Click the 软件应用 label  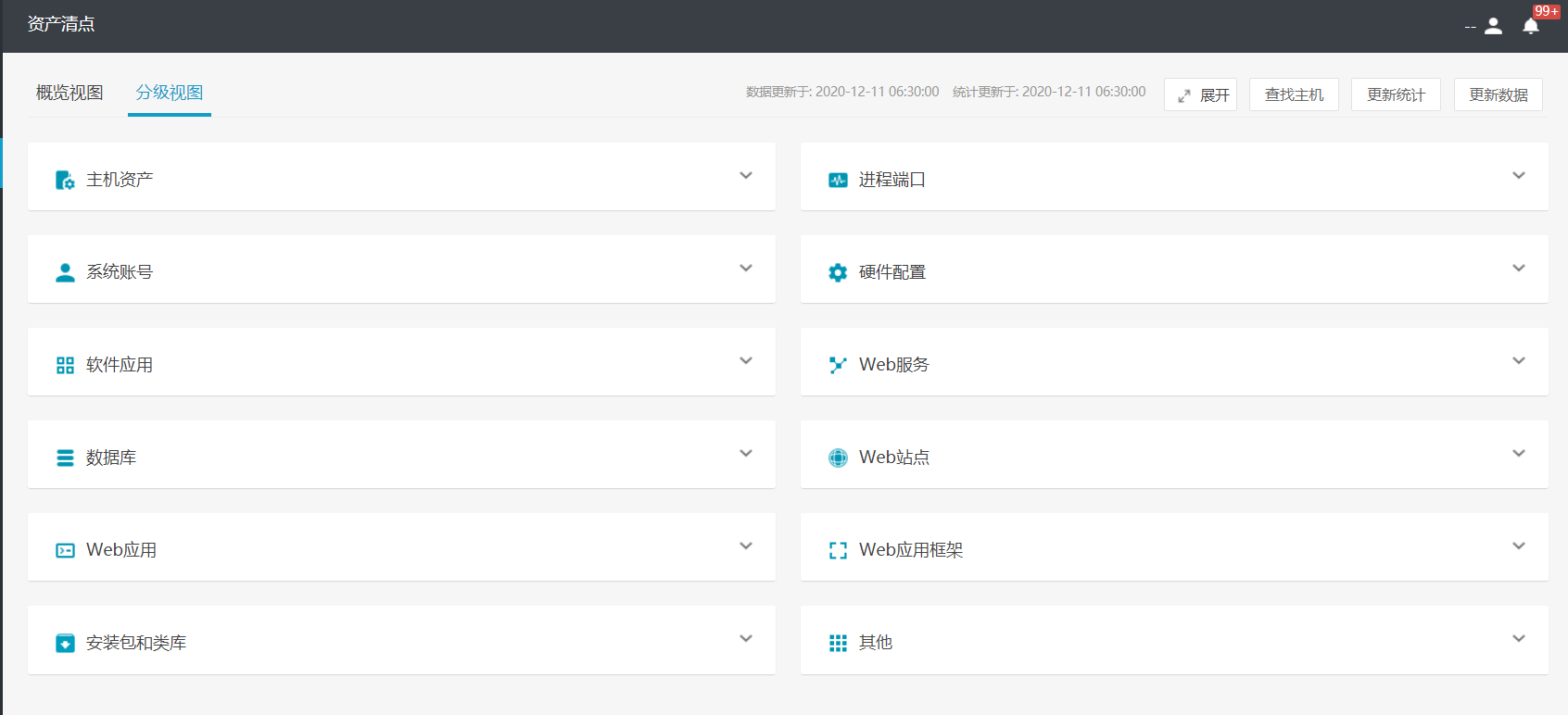(x=120, y=365)
